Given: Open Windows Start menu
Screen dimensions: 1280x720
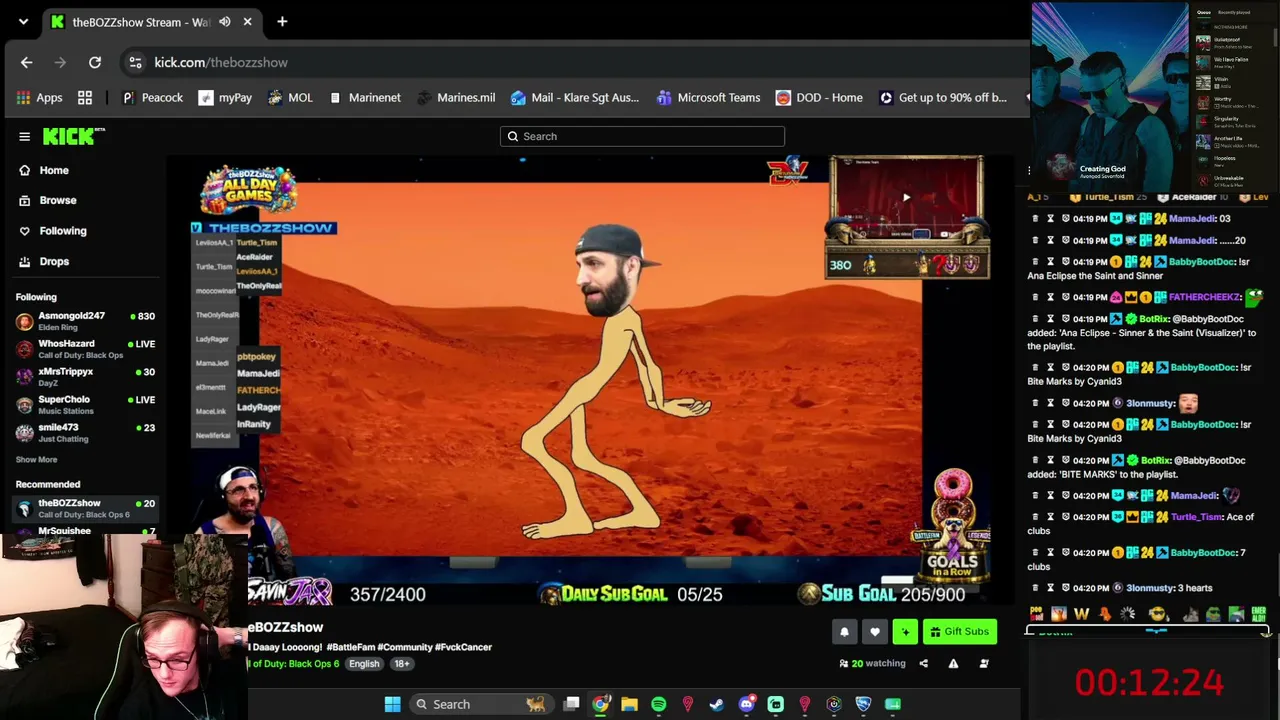Looking at the screenshot, I should point(392,704).
